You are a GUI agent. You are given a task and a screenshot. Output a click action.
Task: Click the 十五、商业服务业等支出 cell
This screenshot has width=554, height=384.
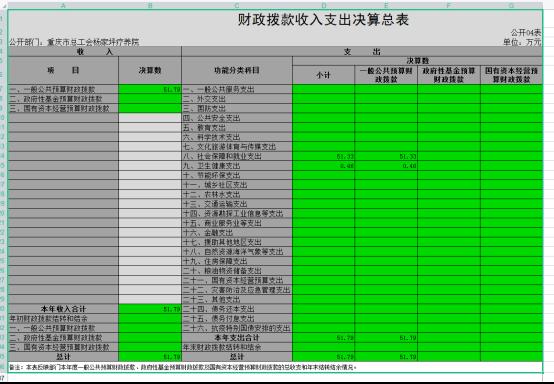pos(237,223)
